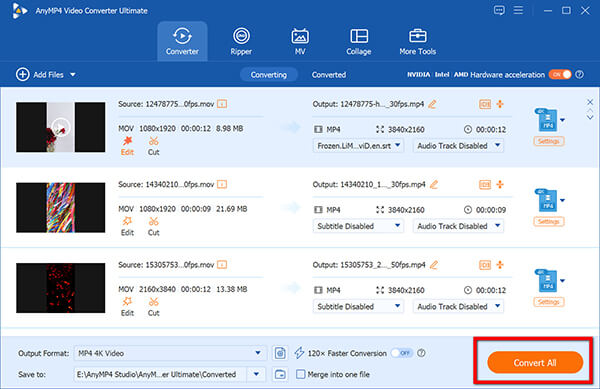The width and height of the screenshot is (600, 389).
Task: Rename output 14340210 file with pencil icon
Action: [434, 184]
